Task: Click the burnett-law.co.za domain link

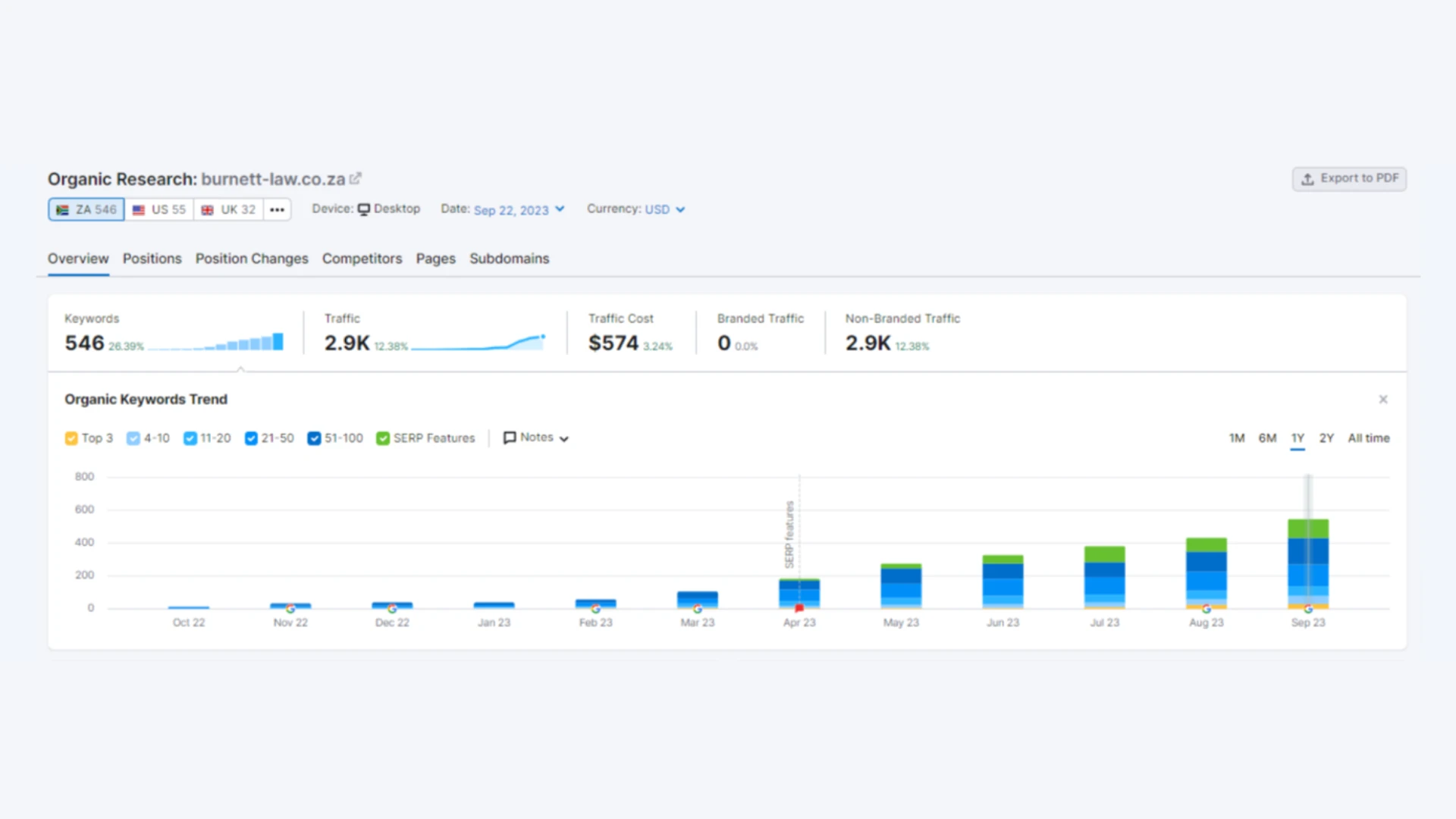Action: (273, 179)
